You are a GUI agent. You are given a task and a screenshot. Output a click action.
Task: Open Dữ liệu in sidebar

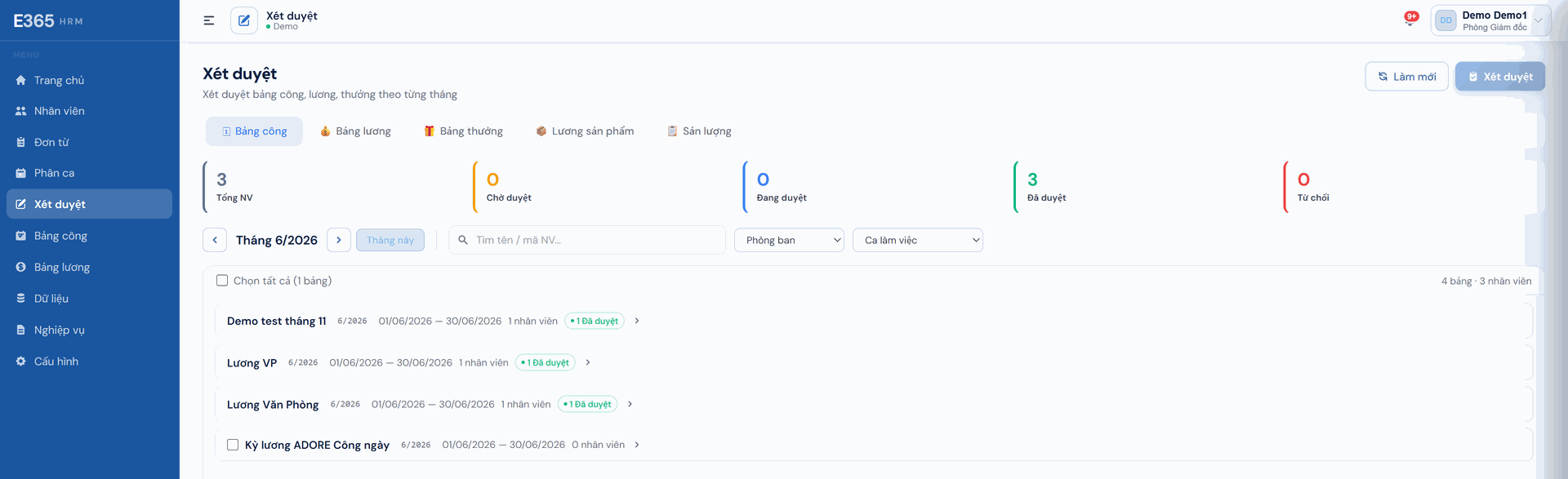[x=90, y=299]
